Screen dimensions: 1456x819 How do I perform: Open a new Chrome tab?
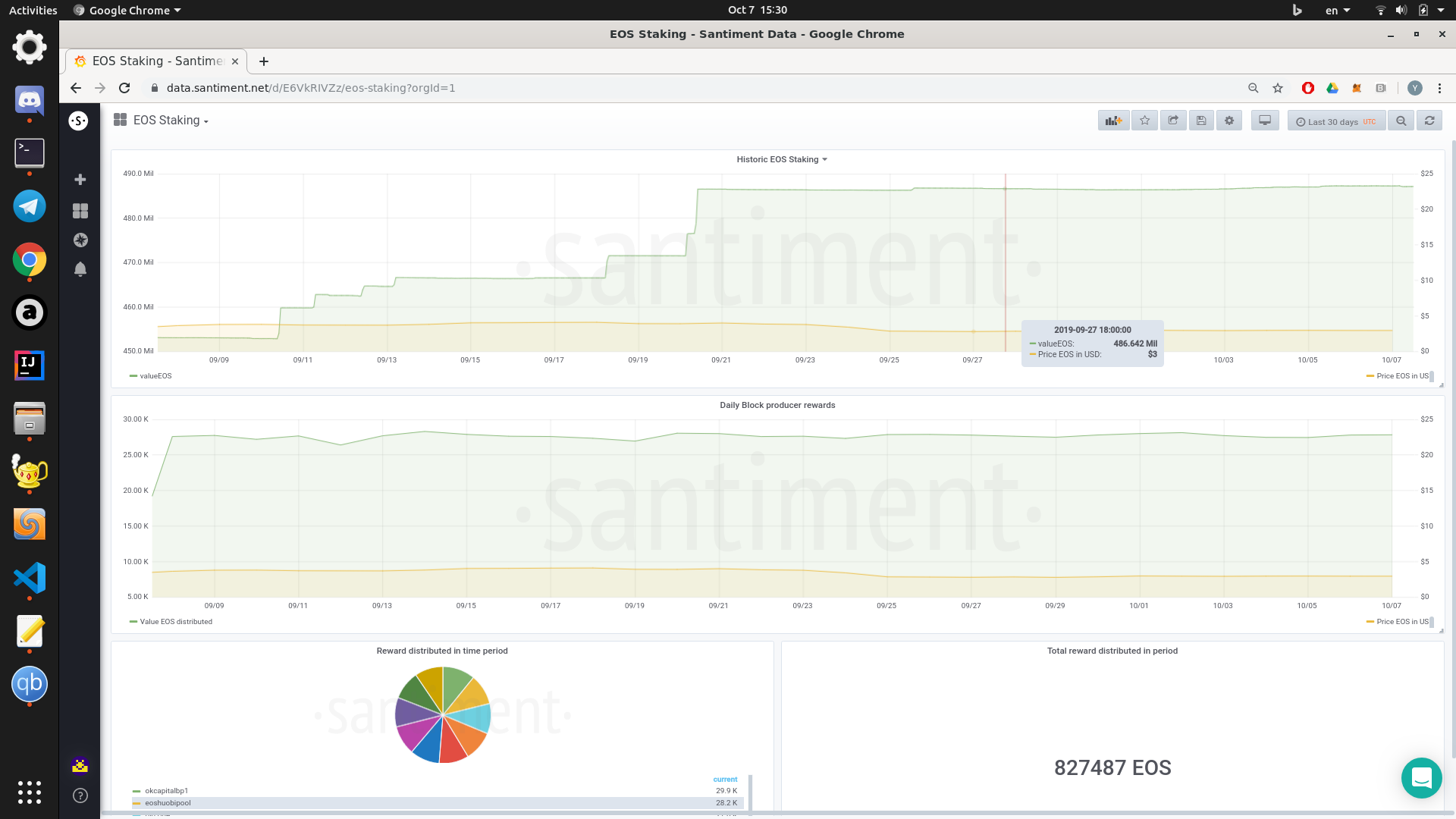(264, 61)
